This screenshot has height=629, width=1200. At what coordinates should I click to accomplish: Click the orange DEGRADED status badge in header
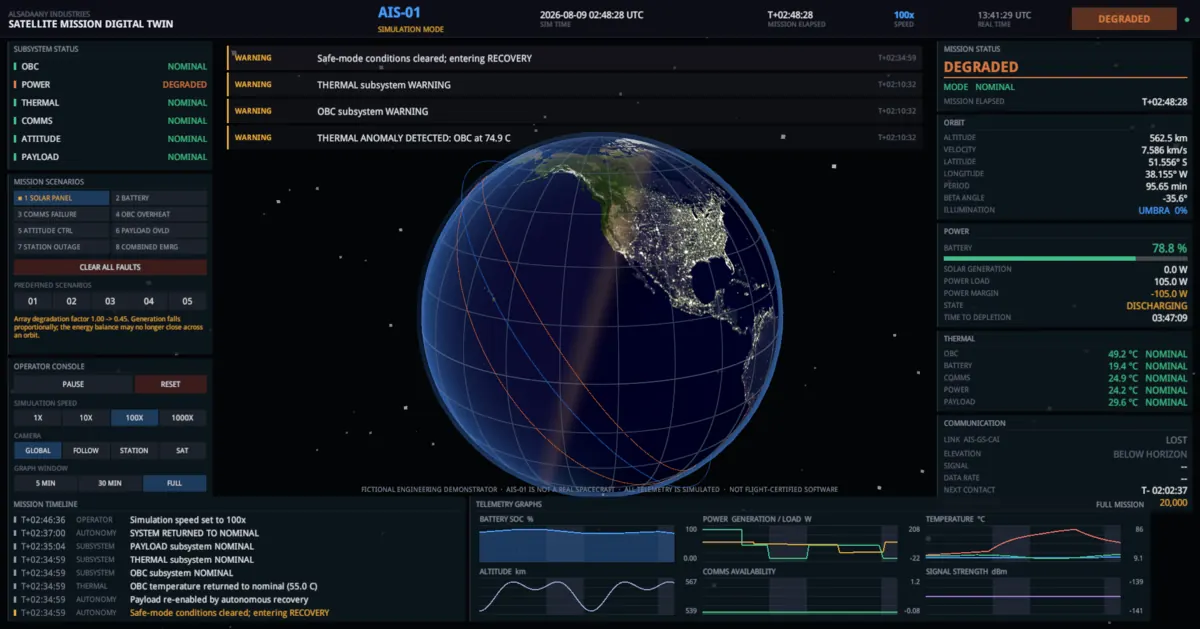[x=1124, y=18]
